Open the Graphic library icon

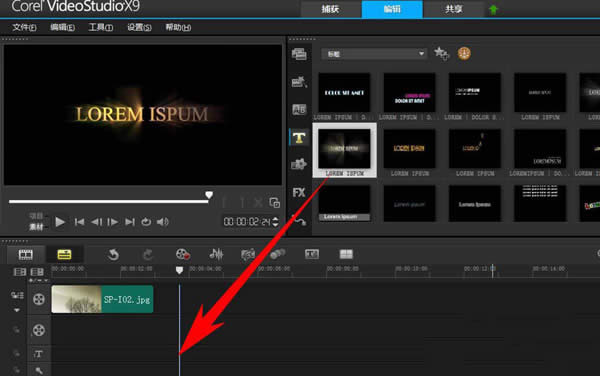coord(299,164)
